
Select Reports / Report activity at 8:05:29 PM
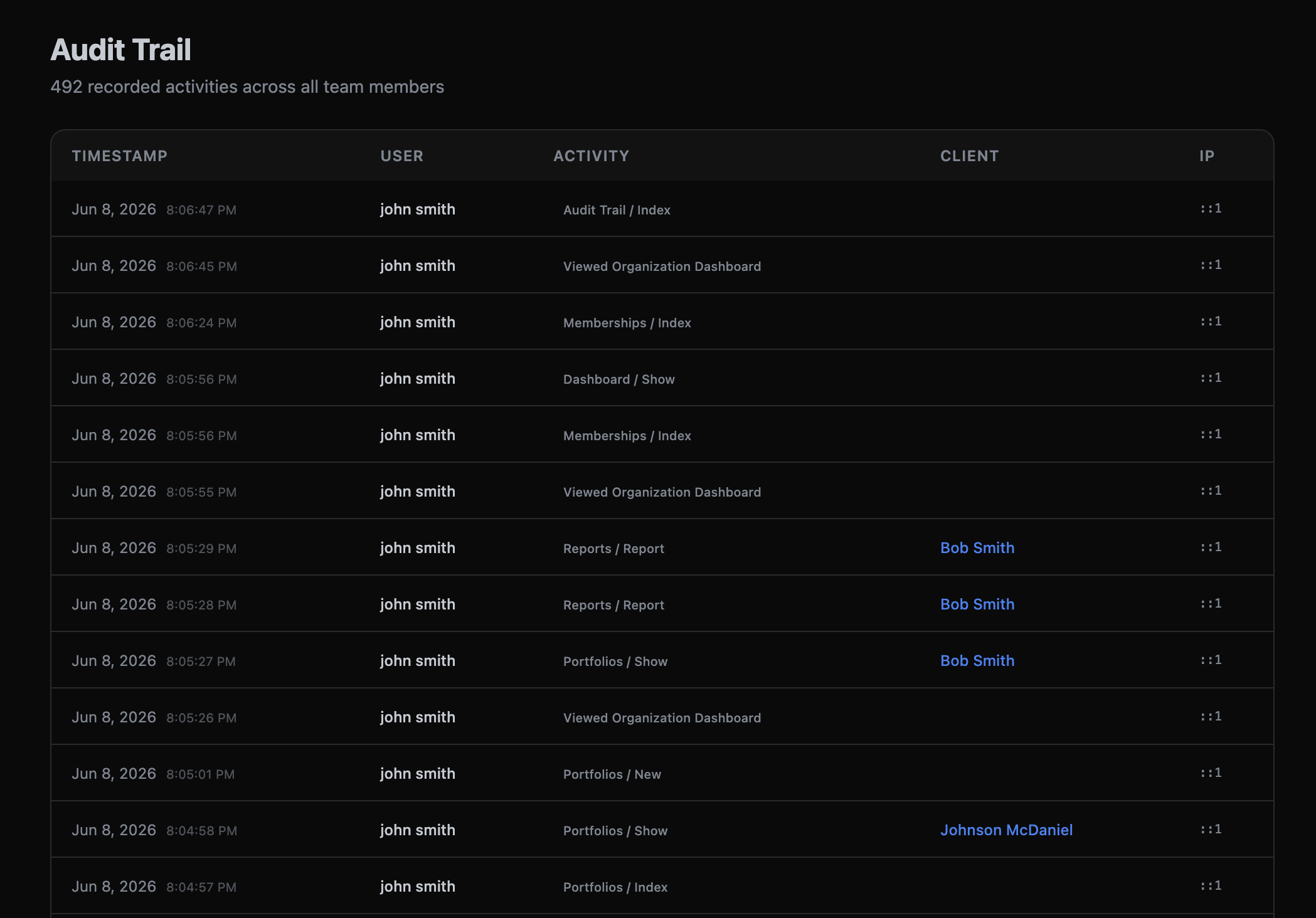[x=613, y=549]
